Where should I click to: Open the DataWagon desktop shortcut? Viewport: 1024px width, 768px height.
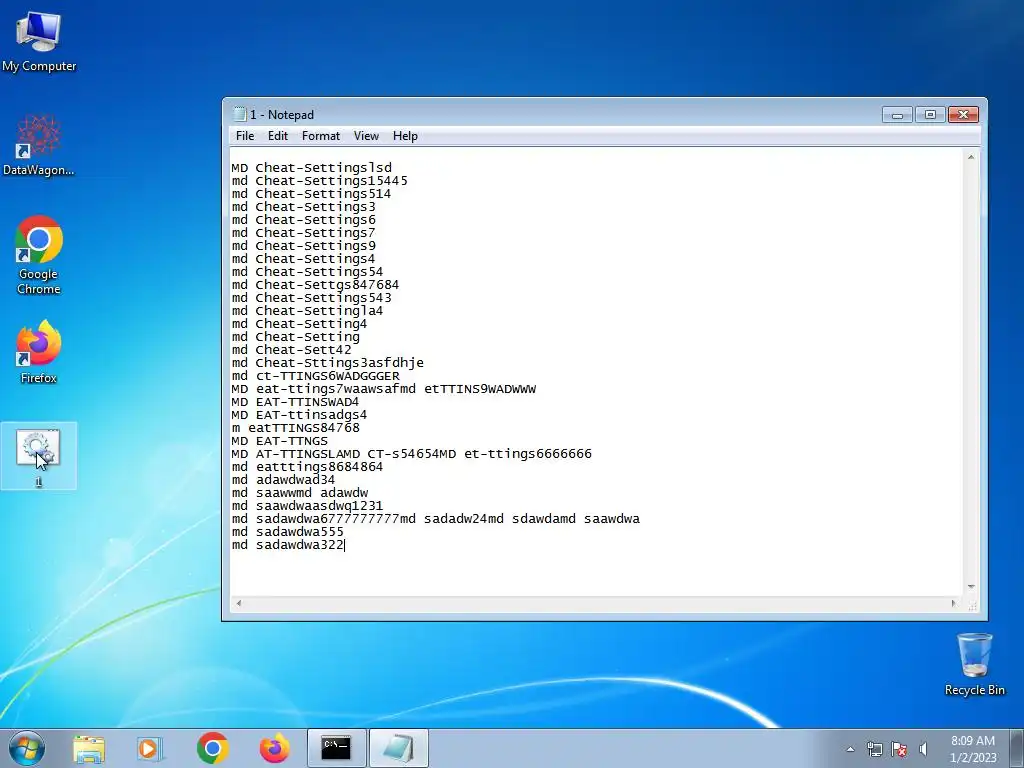point(39,145)
